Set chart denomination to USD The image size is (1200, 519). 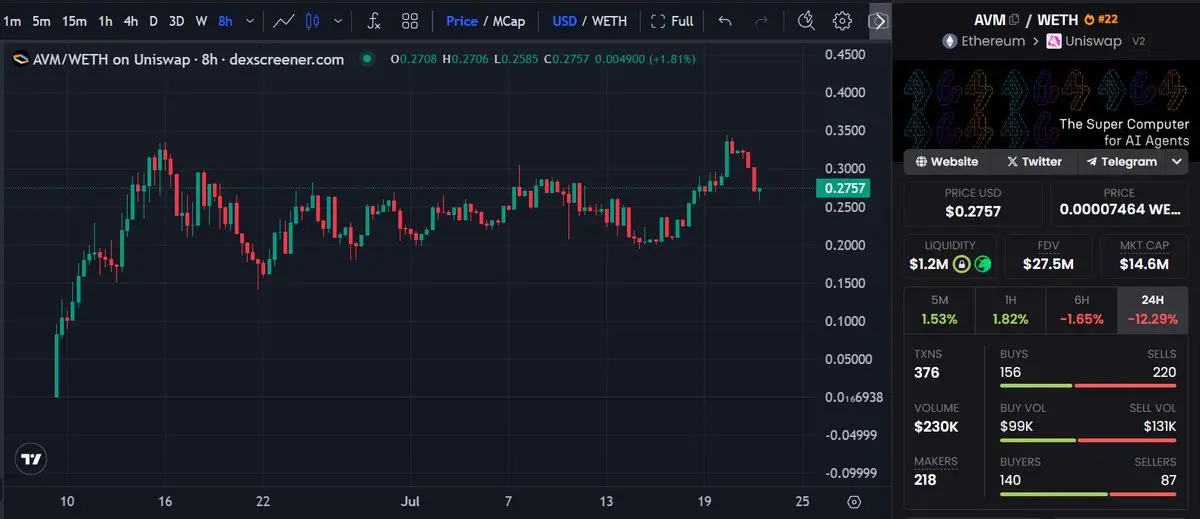(565, 21)
